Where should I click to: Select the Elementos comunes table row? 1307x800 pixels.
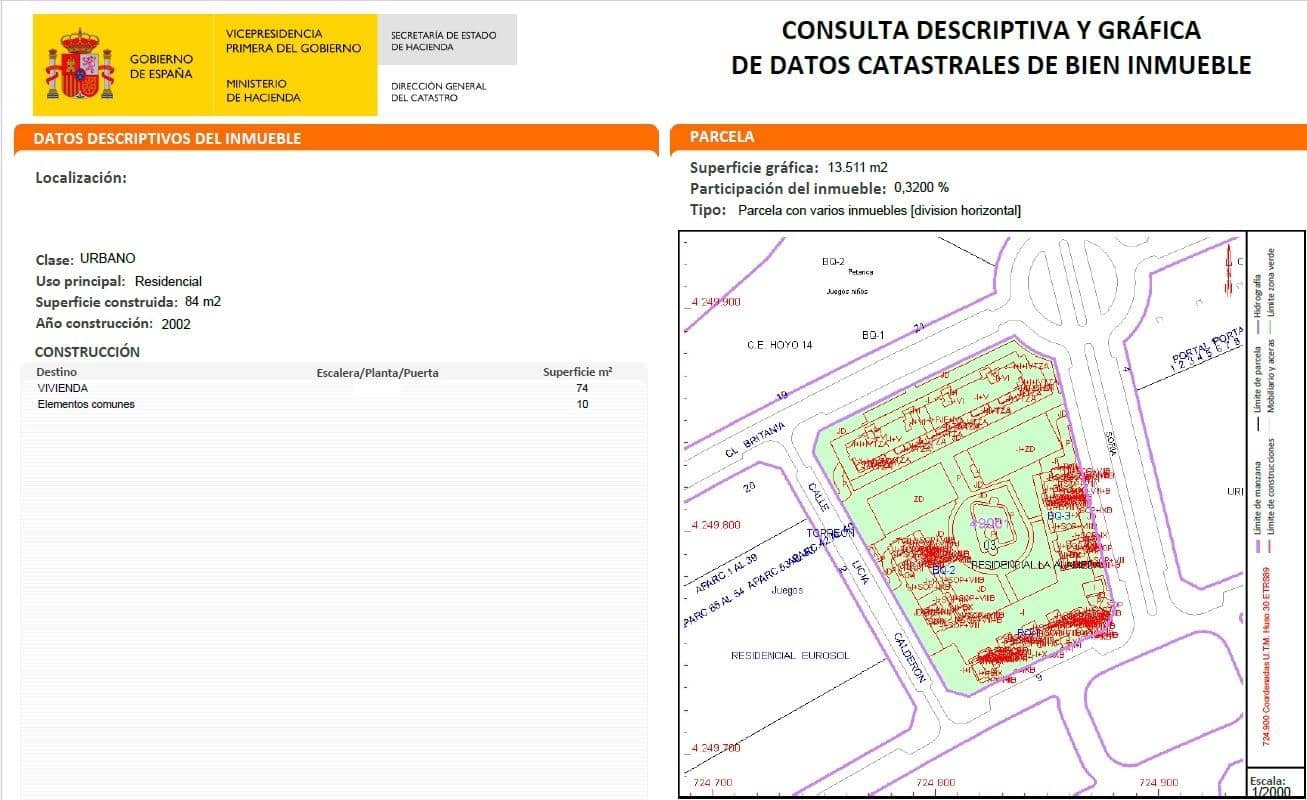(334, 404)
